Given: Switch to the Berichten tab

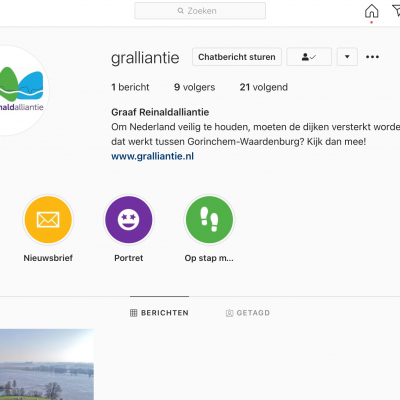Looking at the screenshot, I should pyautogui.click(x=159, y=313).
